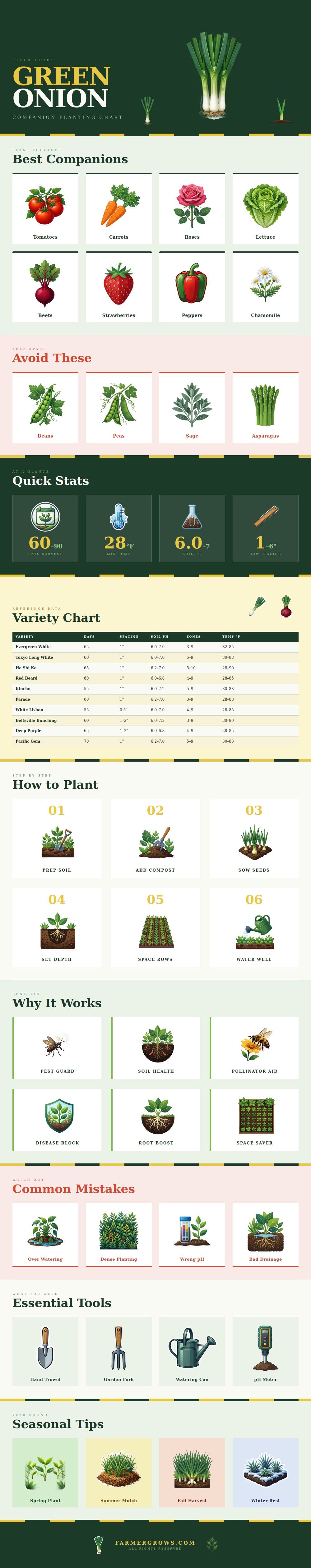Select the Roses flower icon
The height and width of the screenshot is (1568, 311).
(192, 205)
